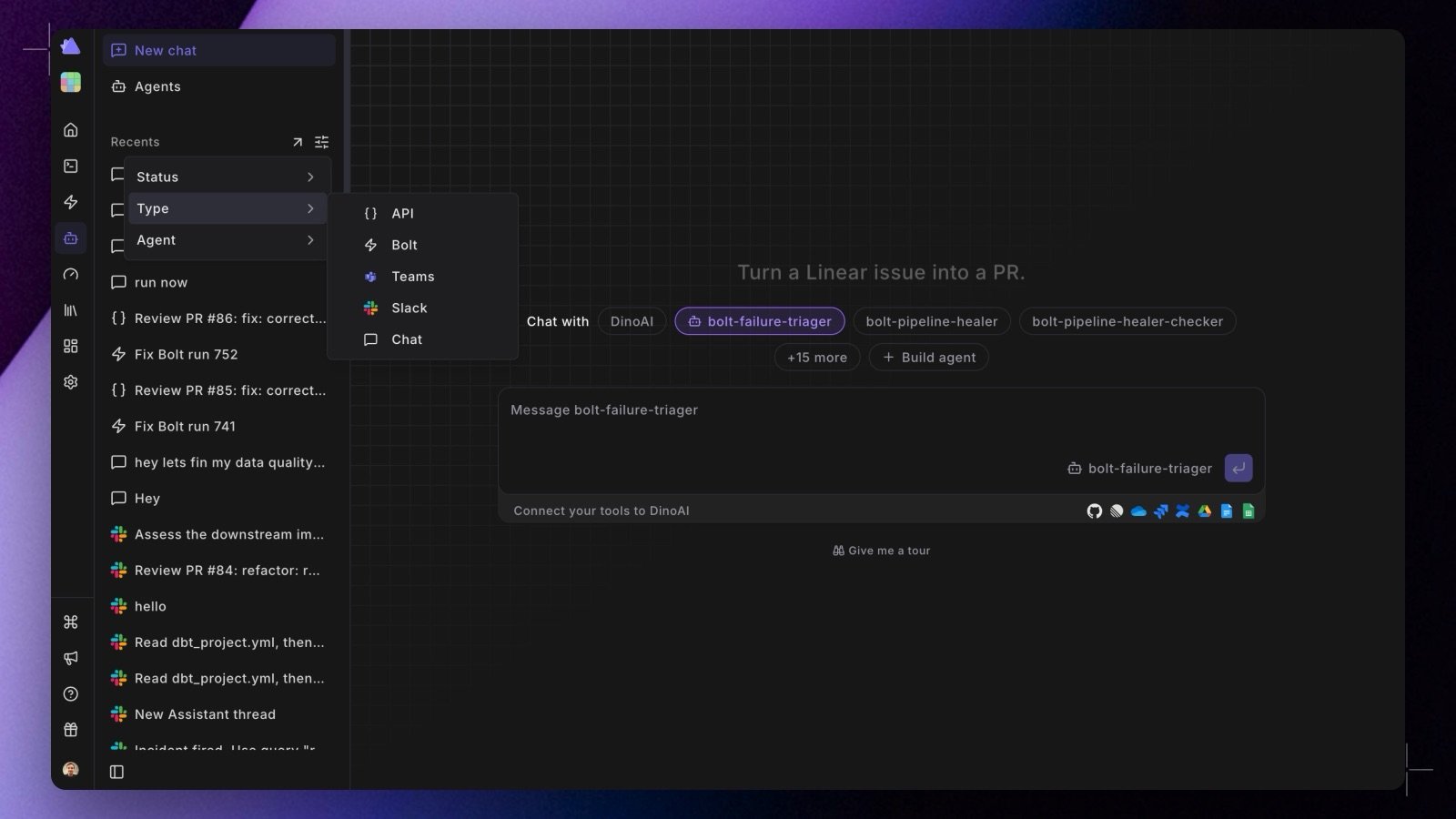Image resolution: width=1456 pixels, height=819 pixels.
Task: Open the code editor terminal icon in sidebar
Action: click(x=70, y=166)
